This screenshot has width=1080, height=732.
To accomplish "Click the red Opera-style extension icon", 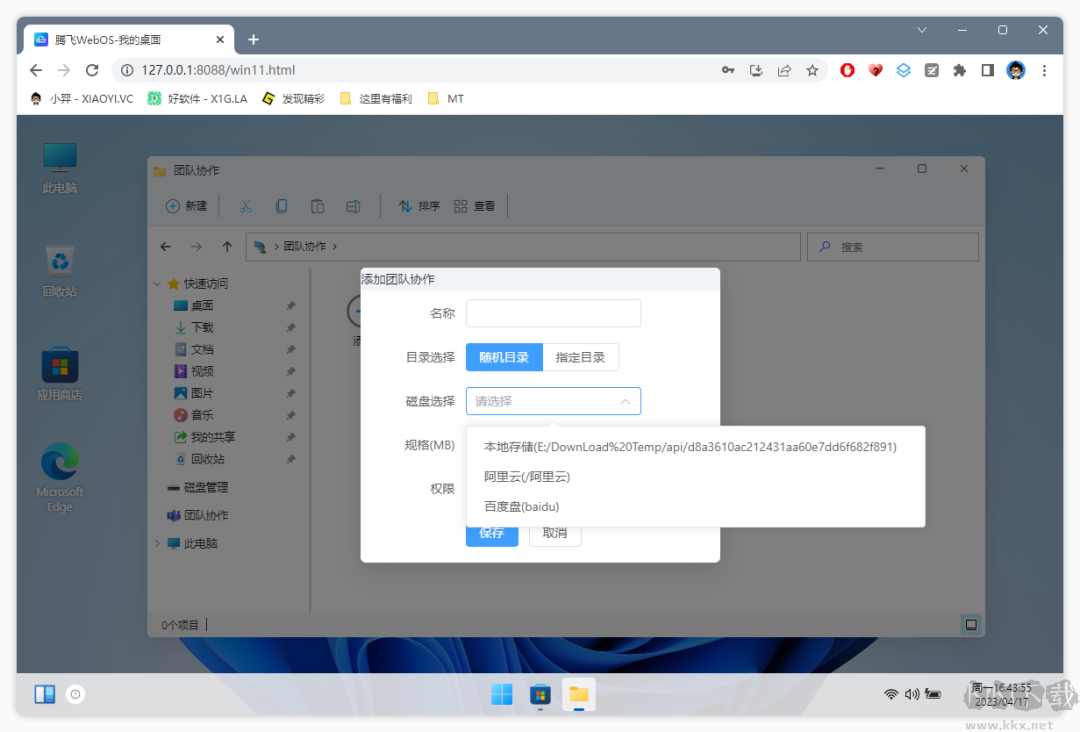I will (847, 70).
